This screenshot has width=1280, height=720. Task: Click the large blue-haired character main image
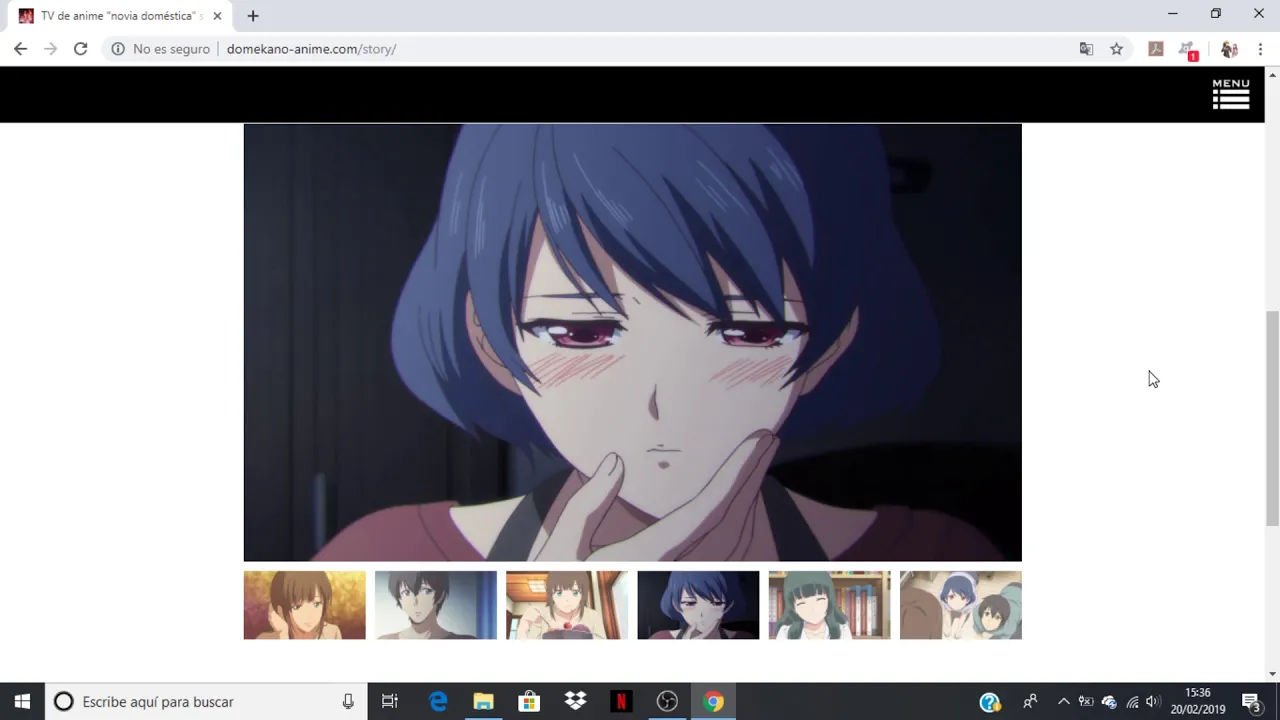pyautogui.click(x=633, y=342)
